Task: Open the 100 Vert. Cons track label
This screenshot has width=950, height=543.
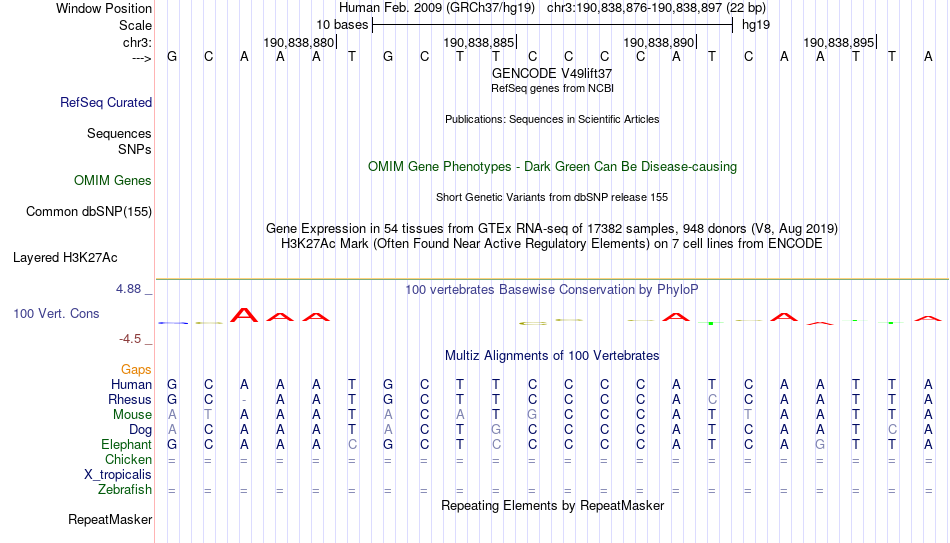Action: [56, 313]
